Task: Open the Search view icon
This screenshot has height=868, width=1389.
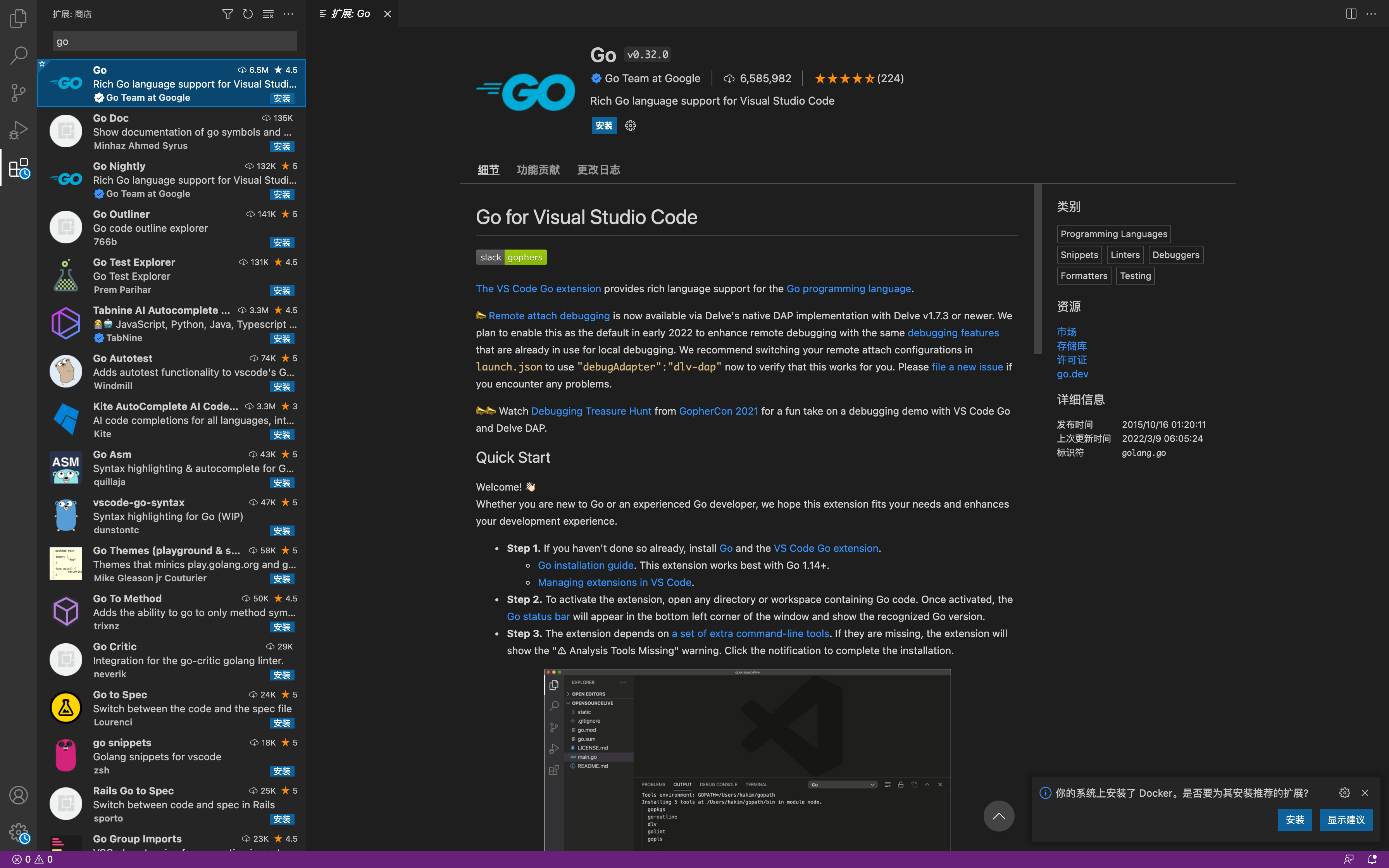Action: pyautogui.click(x=18, y=55)
